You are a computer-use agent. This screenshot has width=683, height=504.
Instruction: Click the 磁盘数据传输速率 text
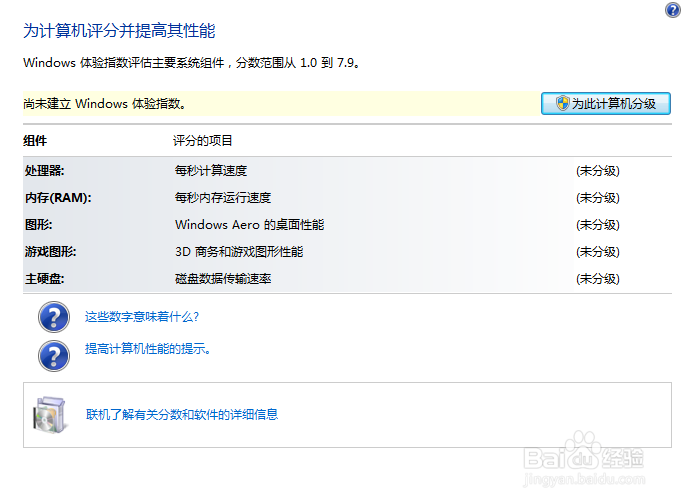223,279
